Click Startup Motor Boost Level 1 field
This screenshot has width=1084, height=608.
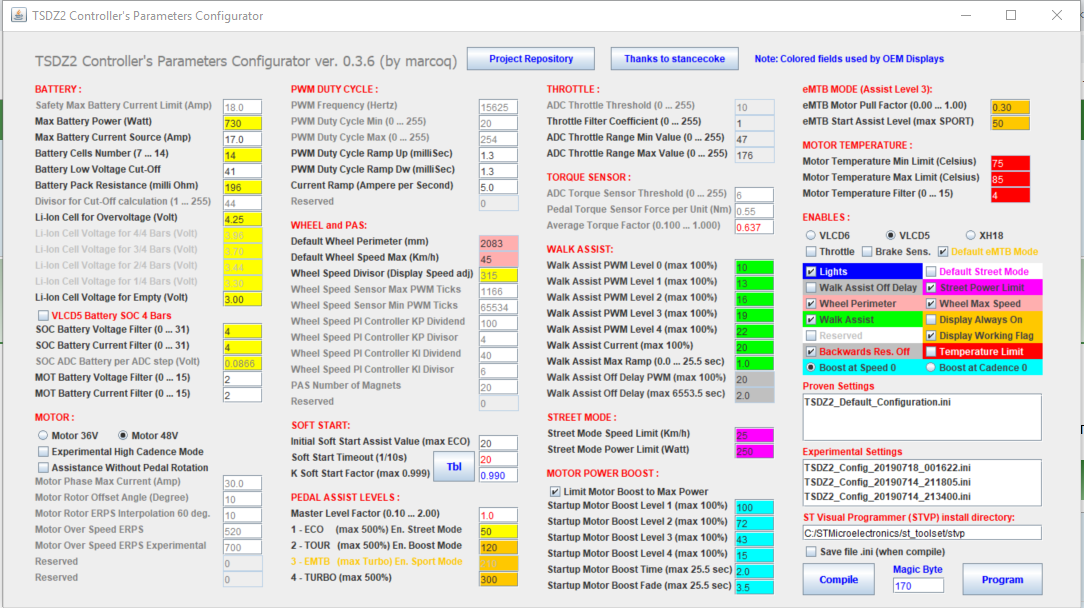[754, 508]
